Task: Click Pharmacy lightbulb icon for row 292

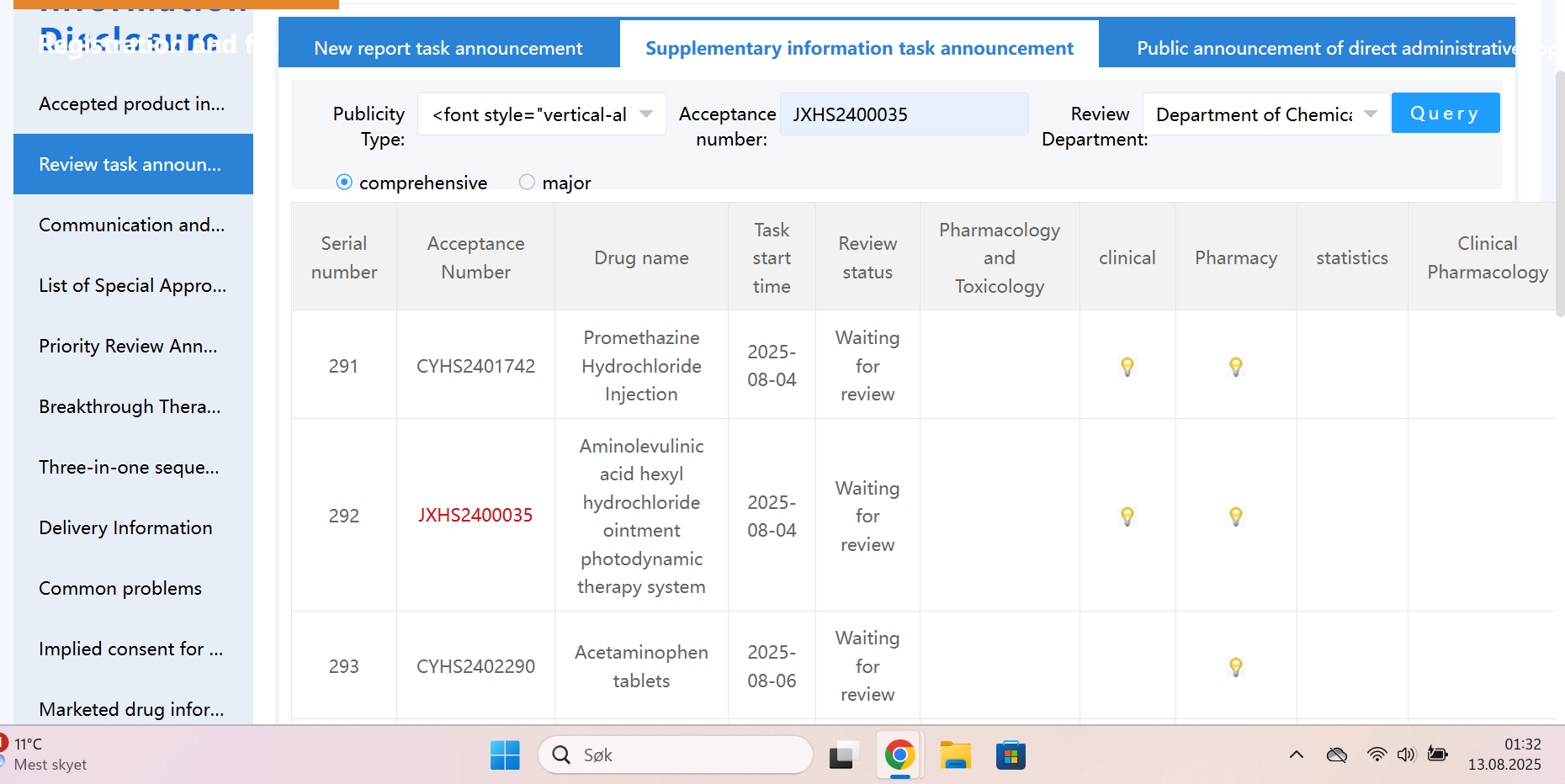Action: (1235, 516)
